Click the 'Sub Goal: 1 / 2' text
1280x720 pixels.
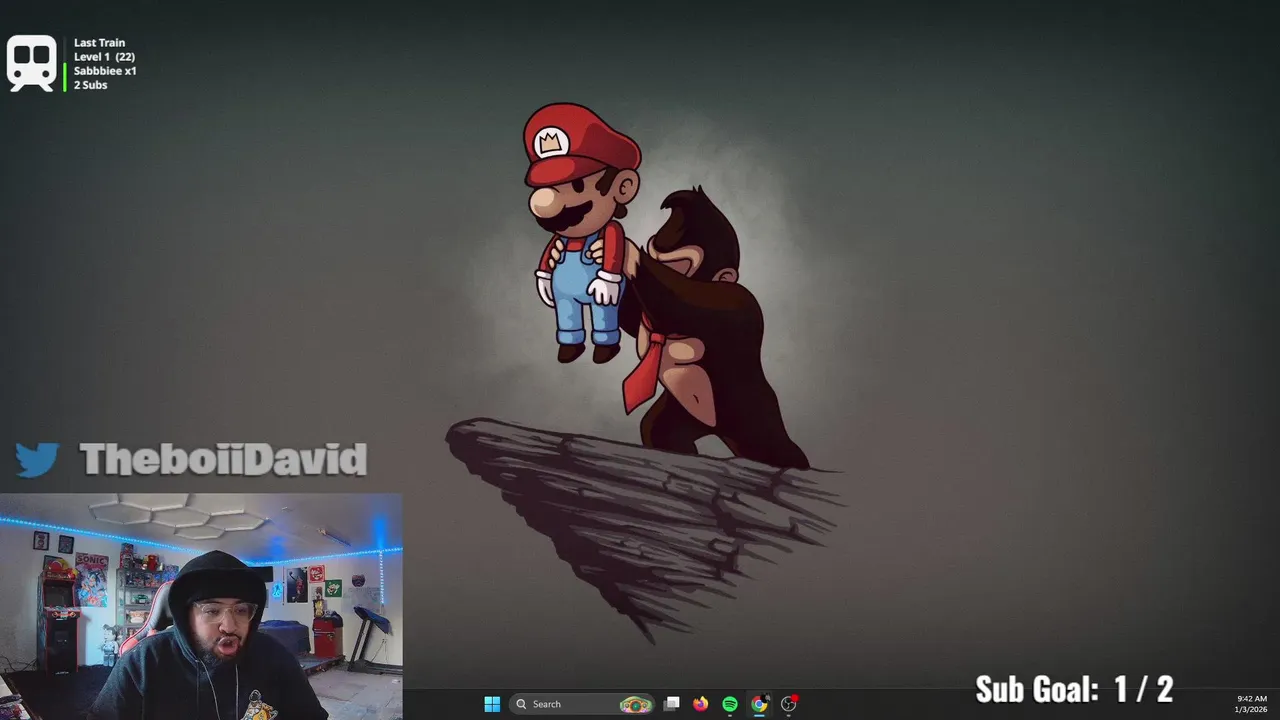1074,689
